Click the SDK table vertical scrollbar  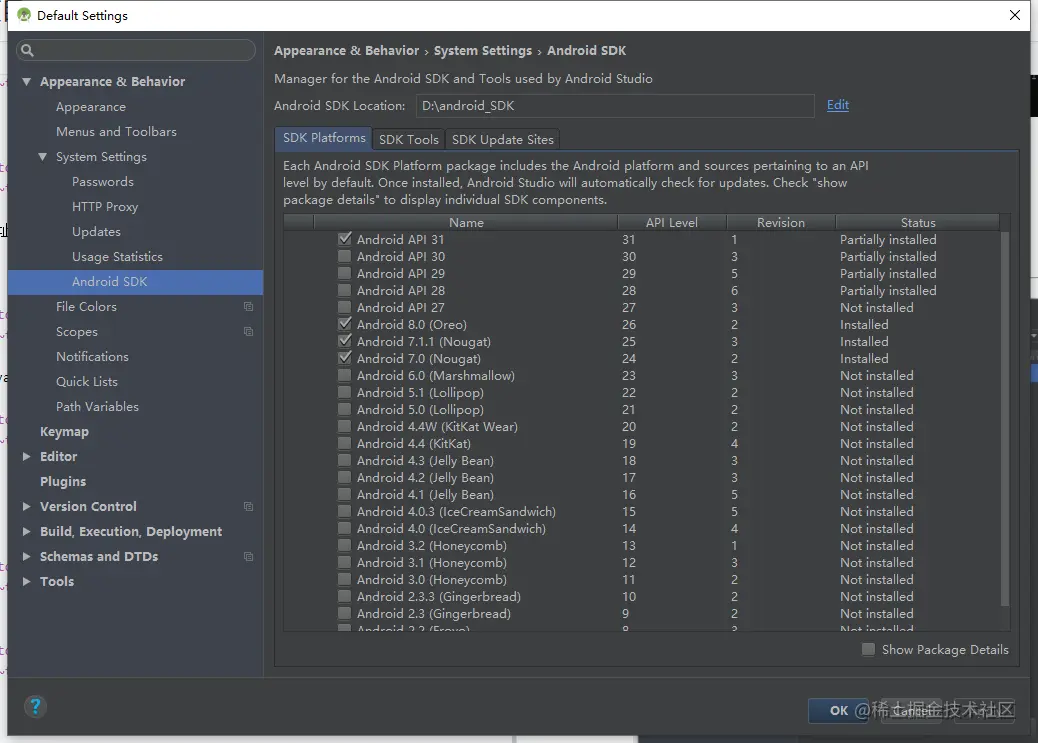tap(1004, 419)
